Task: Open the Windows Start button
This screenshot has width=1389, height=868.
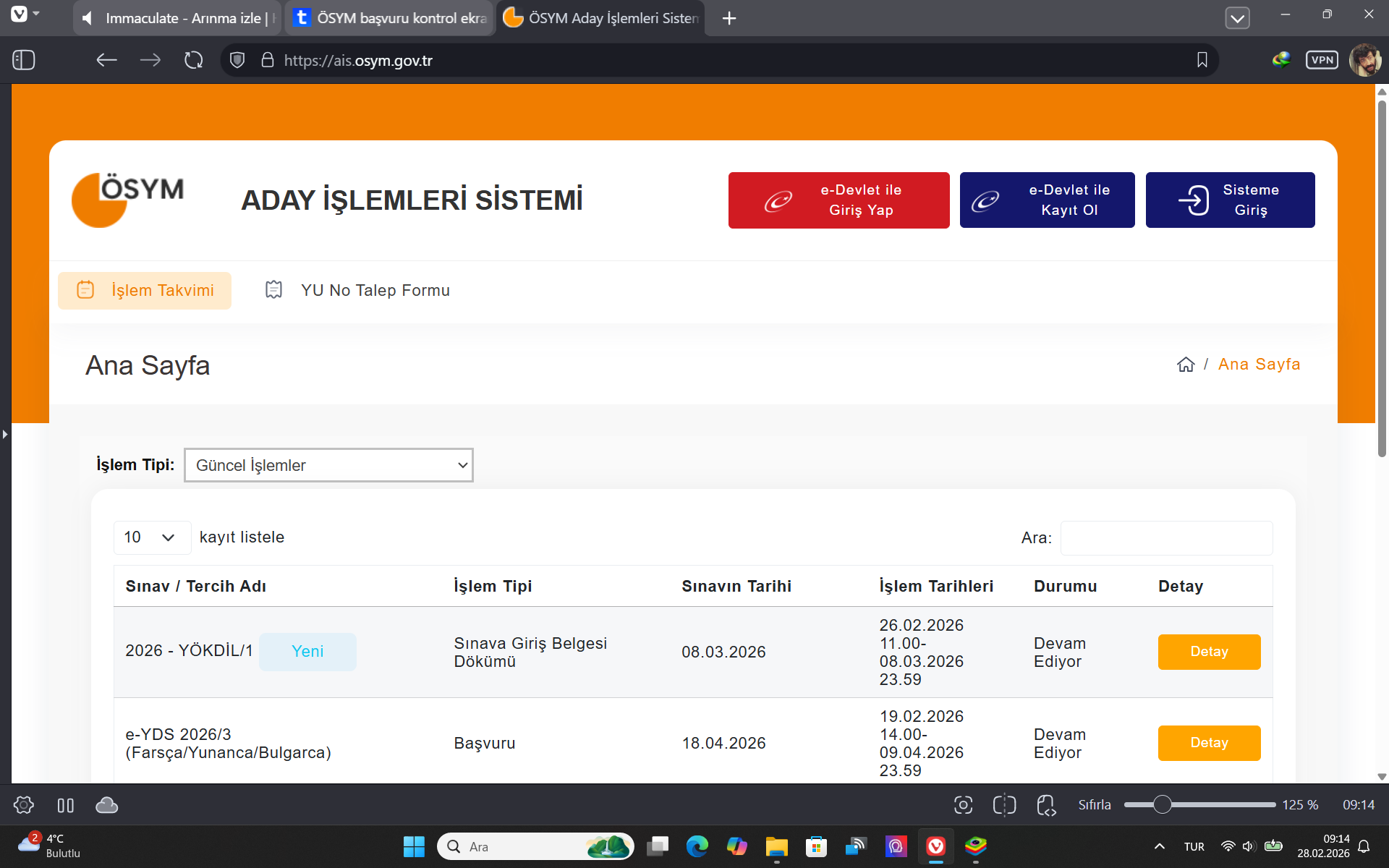Action: [414, 846]
